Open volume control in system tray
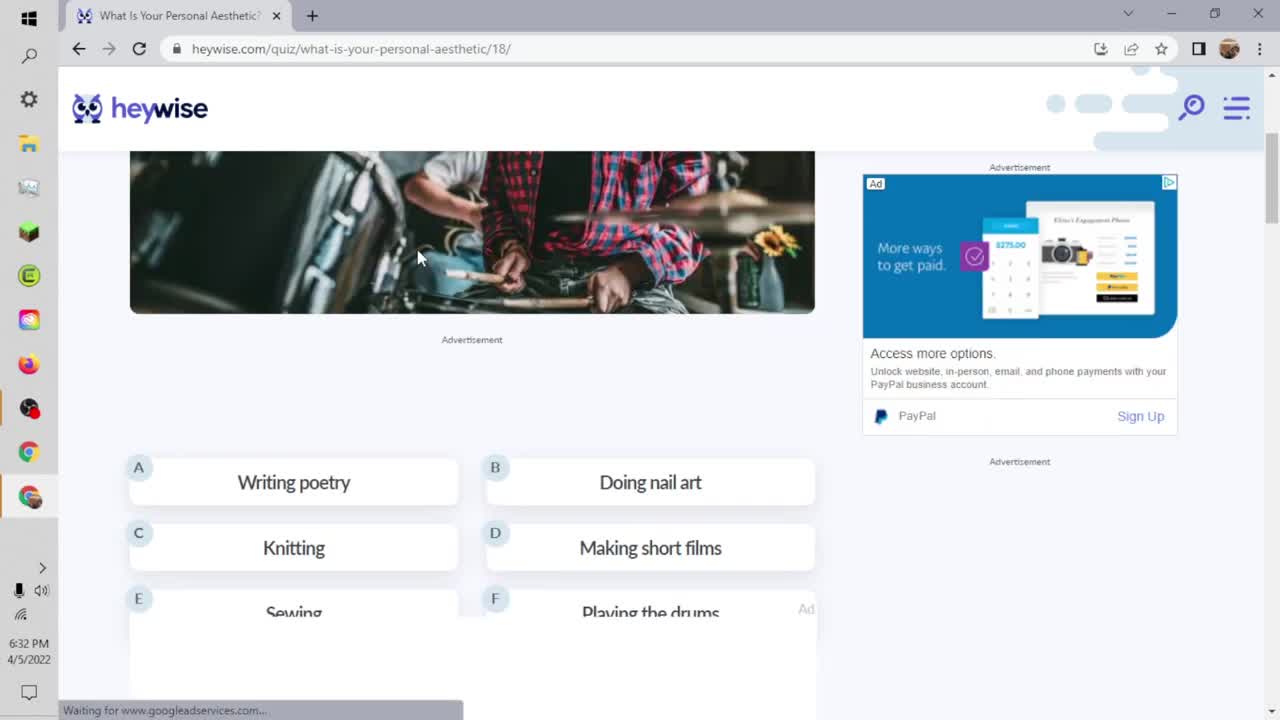 (x=41, y=590)
